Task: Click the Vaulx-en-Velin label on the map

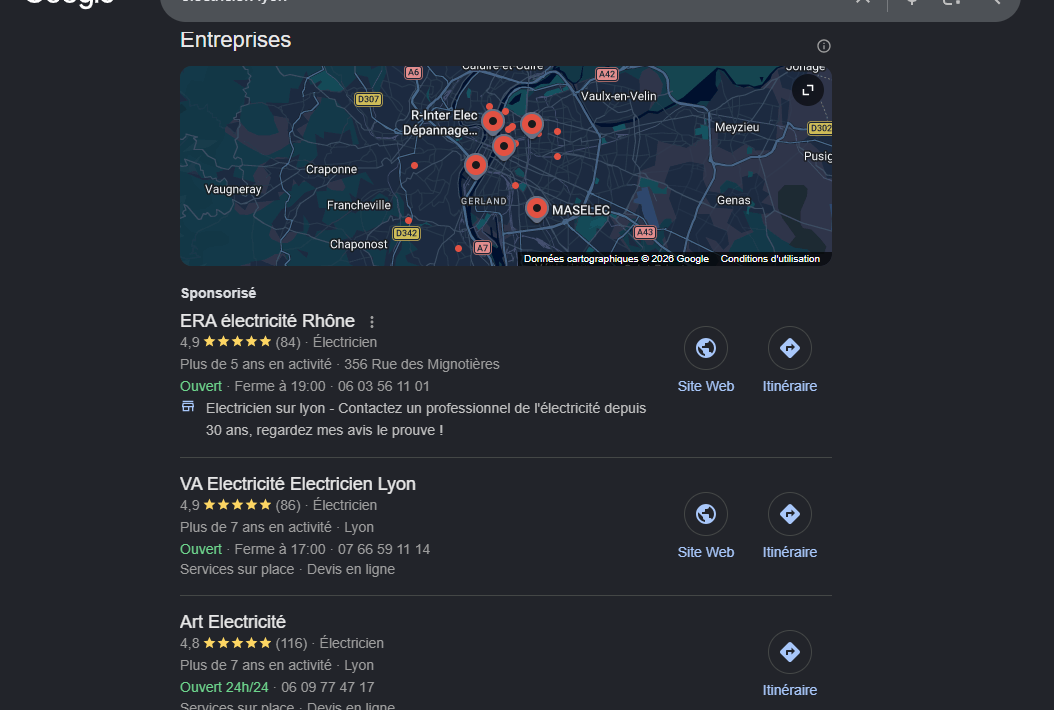Action: (x=618, y=96)
